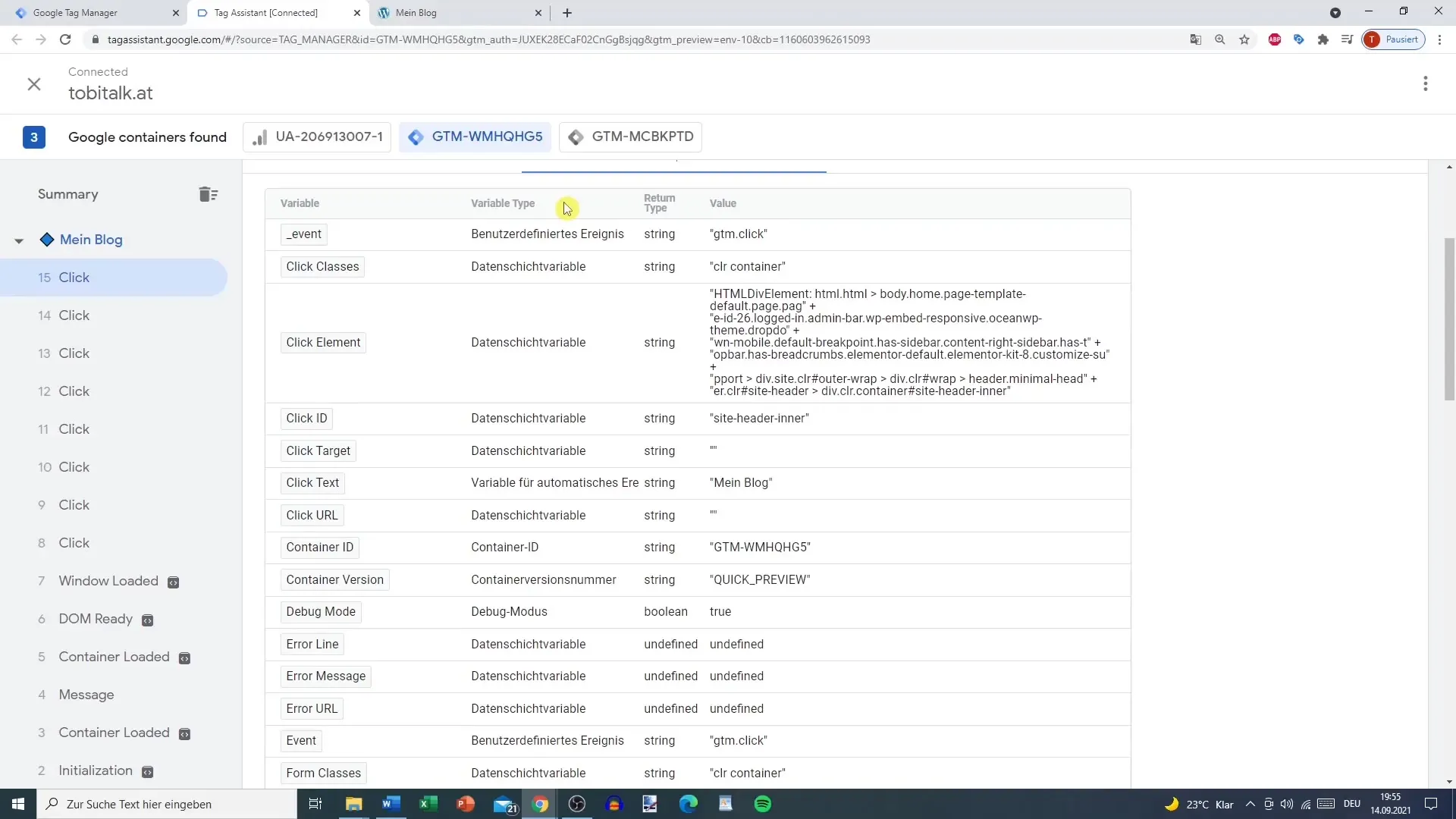Collapse the Mein Blog event tree
The image size is (1456, 819).
click(x=19, y=241)
